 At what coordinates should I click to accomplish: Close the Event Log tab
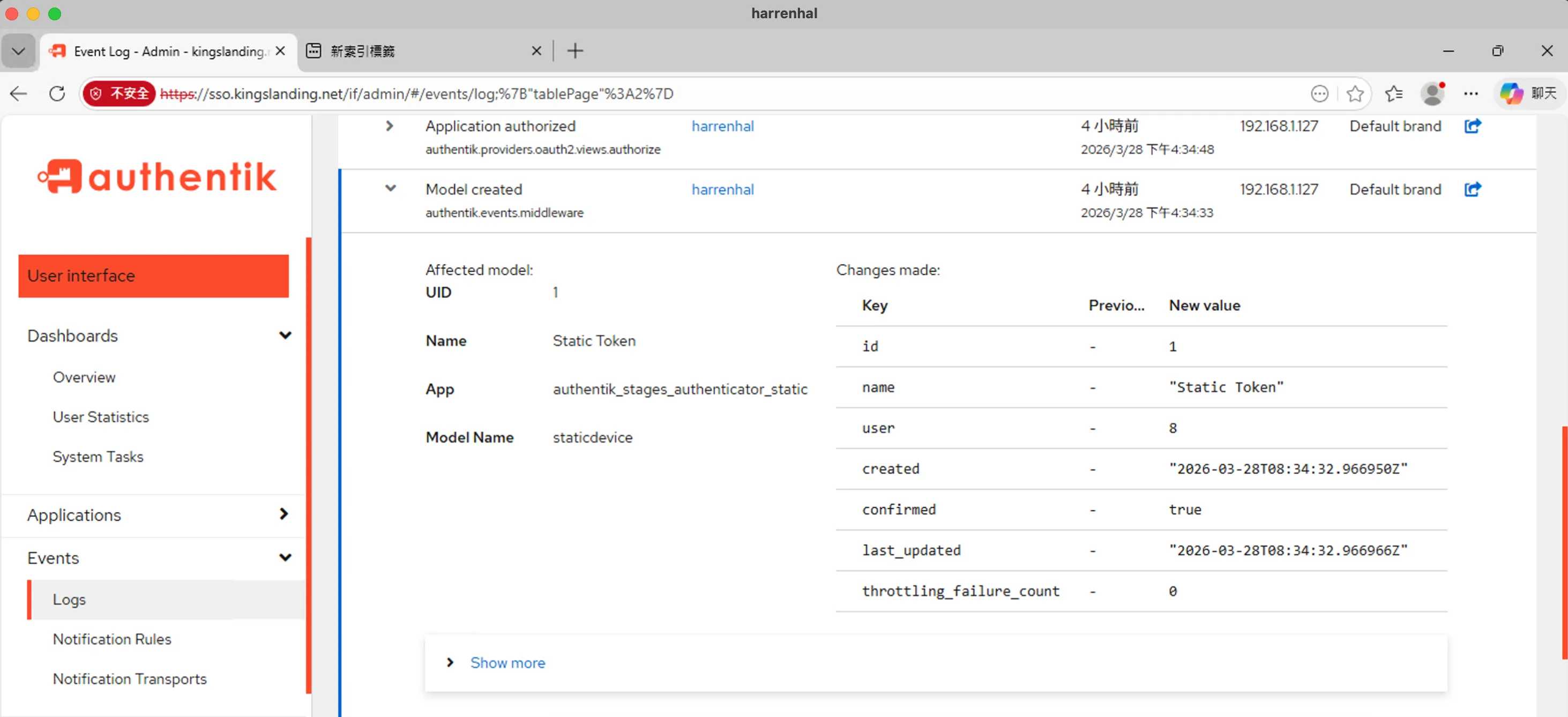click(280, 51)
